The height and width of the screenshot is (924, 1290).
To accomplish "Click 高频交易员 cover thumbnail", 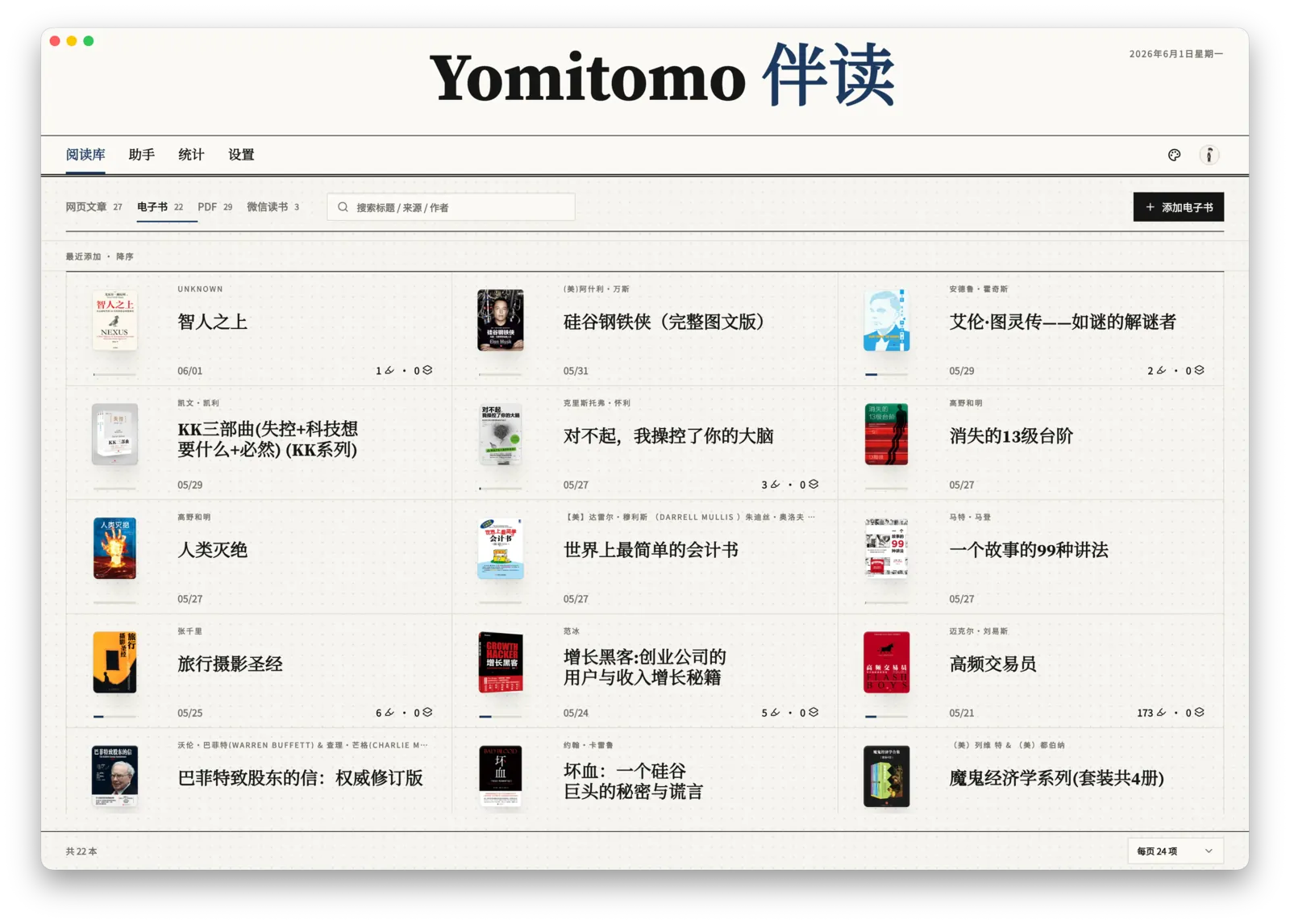I will 886,662.
